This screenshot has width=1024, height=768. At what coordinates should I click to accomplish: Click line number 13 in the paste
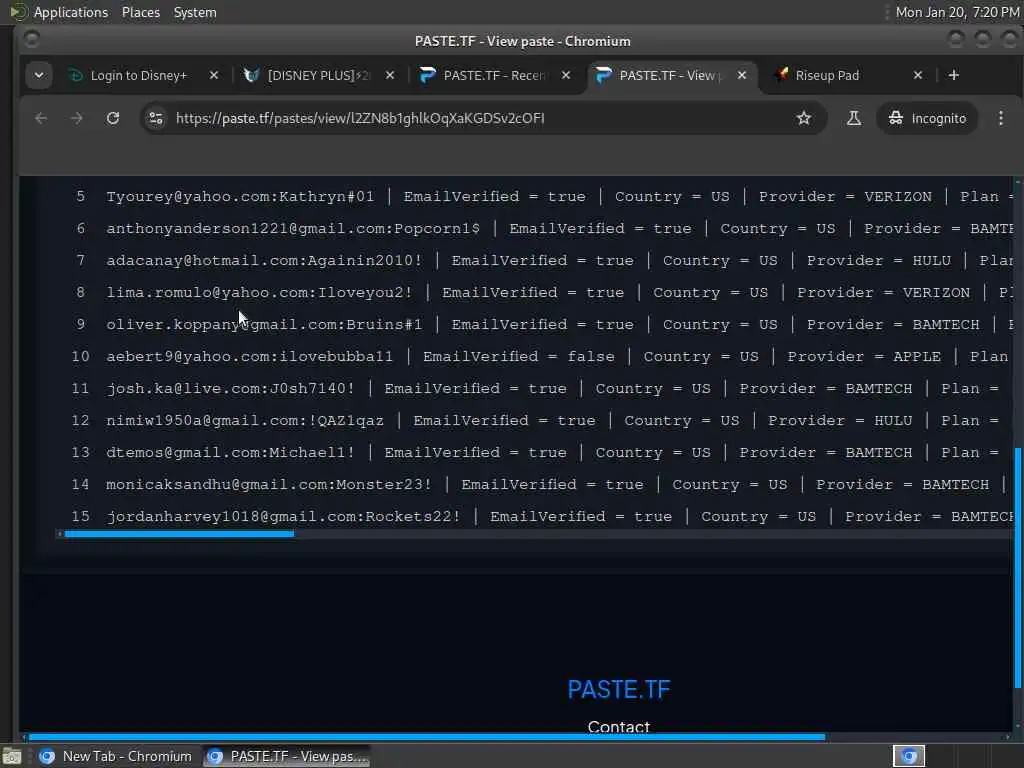click(80, 453)
